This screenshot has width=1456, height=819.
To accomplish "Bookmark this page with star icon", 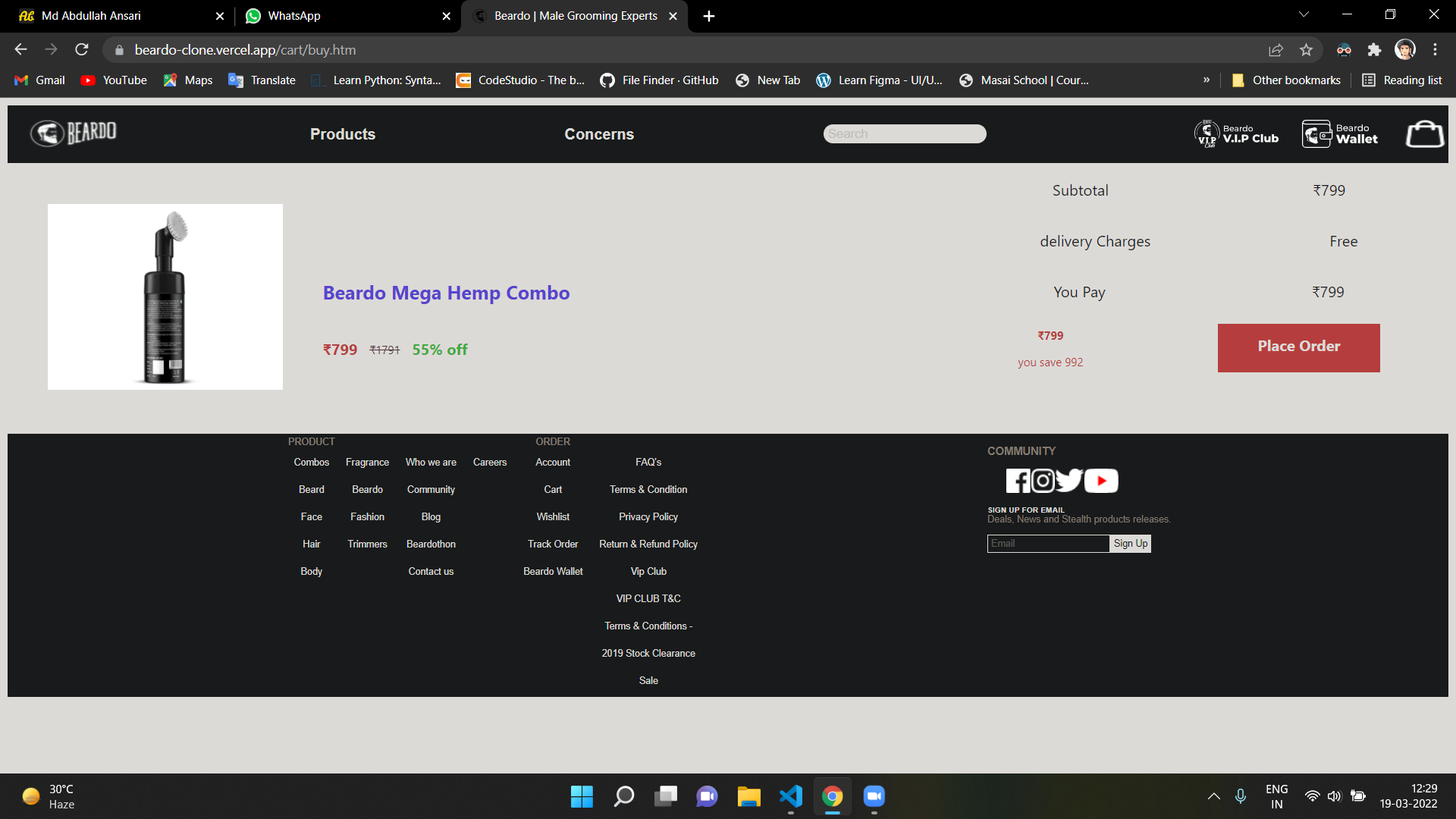I will pos(1306,50).
